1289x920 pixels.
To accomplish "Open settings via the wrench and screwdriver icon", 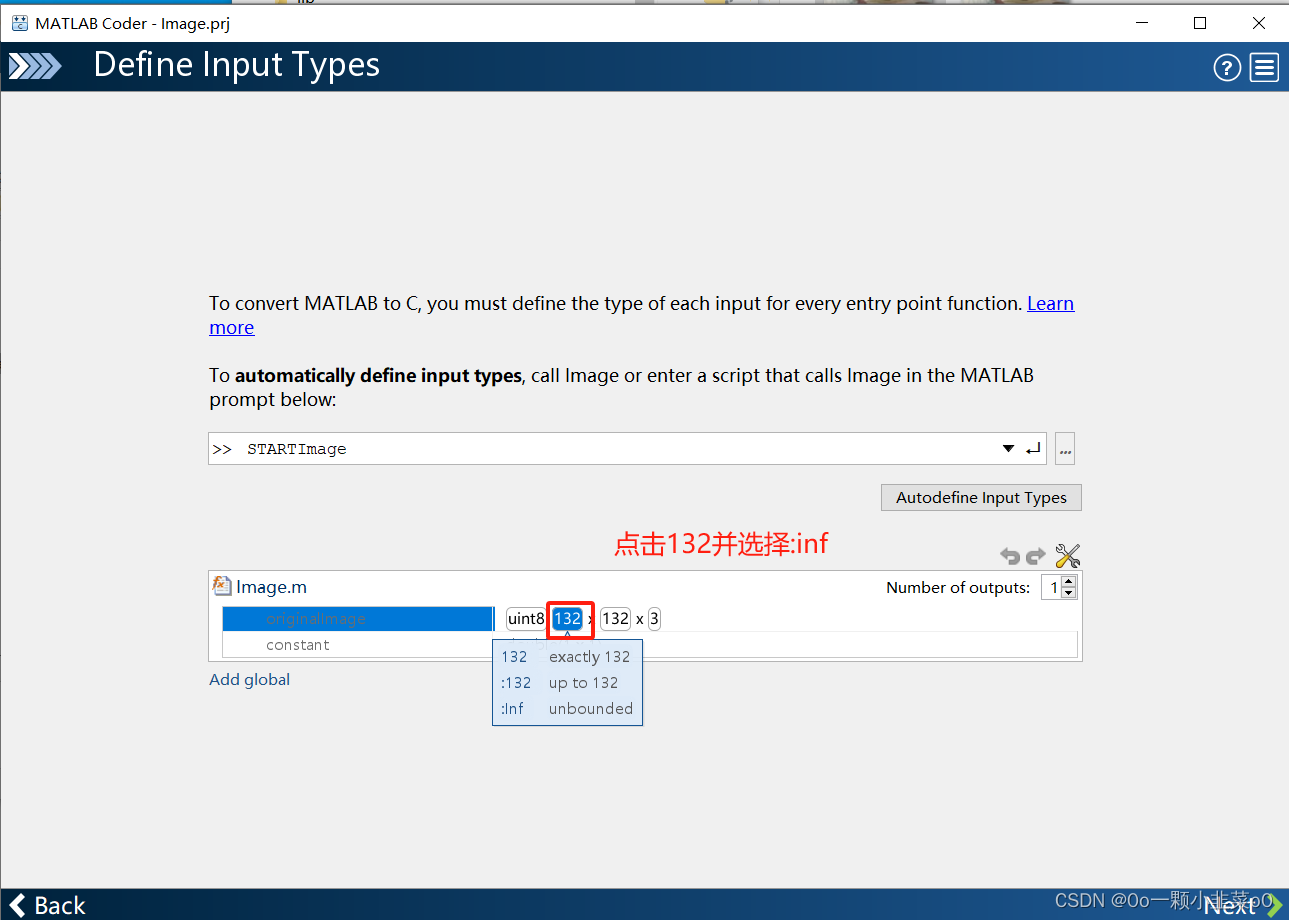I will [x=1067, y=555].
